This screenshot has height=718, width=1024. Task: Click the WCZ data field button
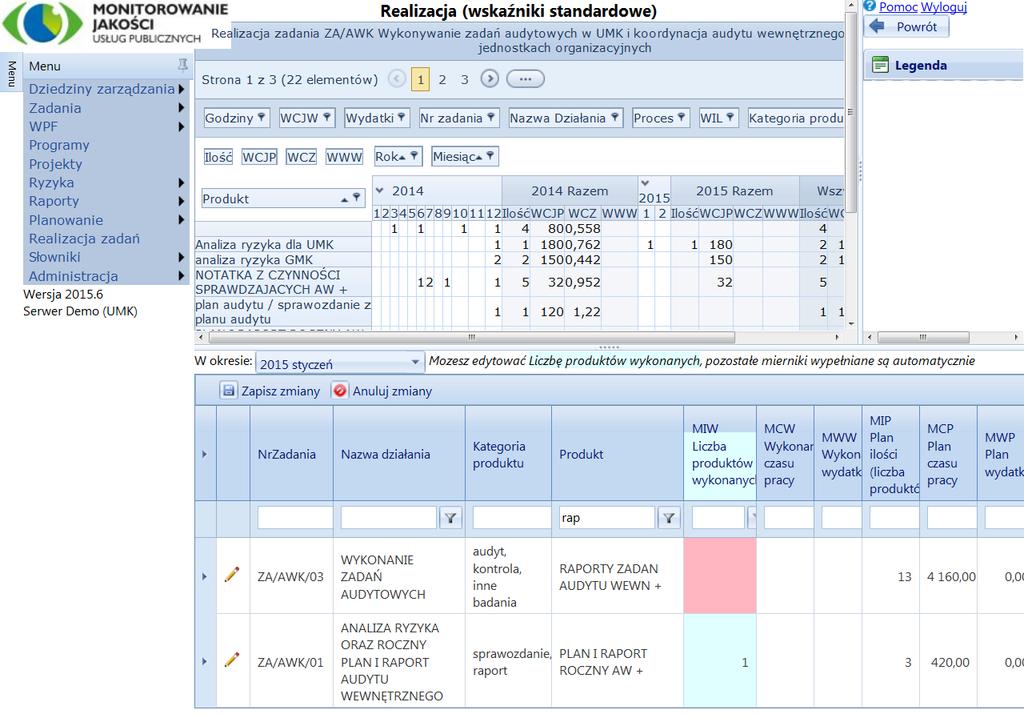pyautogui.click(x=301, y=157)
